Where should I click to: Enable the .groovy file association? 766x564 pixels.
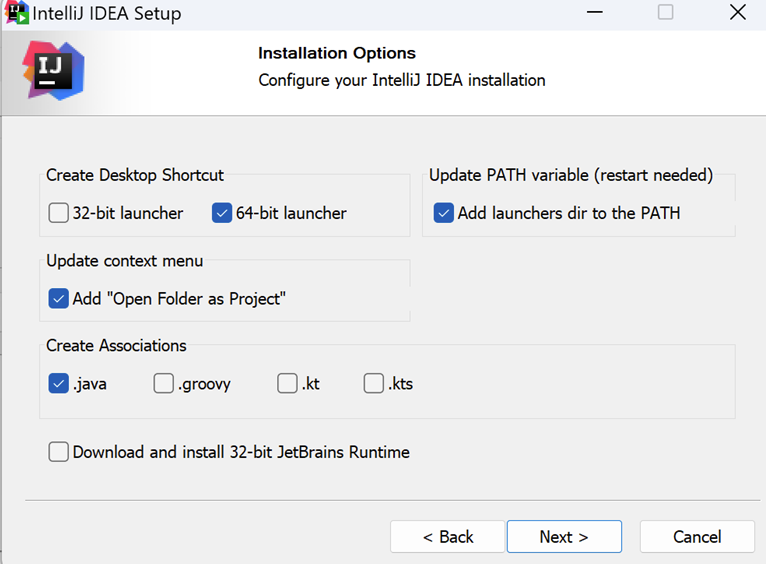pos(163,383)
